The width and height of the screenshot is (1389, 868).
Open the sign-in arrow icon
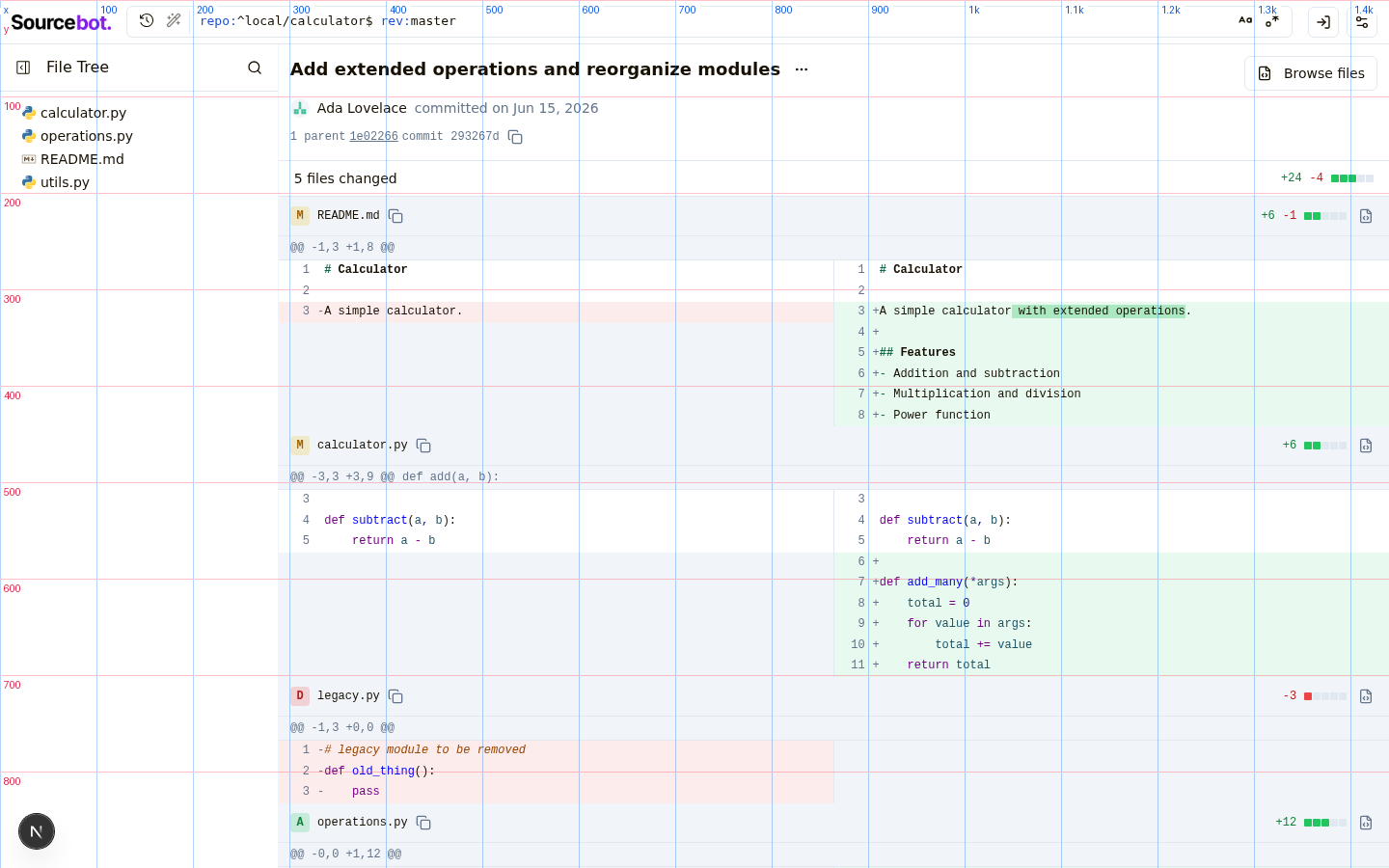tap(1323, 21)
